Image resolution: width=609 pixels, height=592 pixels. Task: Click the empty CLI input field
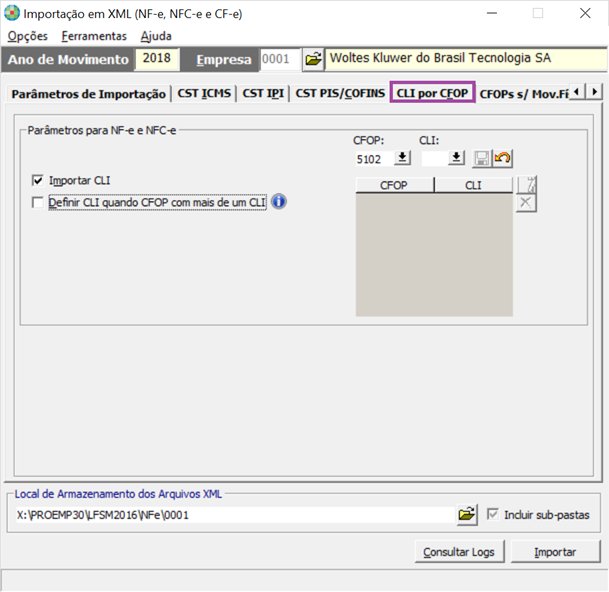(x=435, y=159)
